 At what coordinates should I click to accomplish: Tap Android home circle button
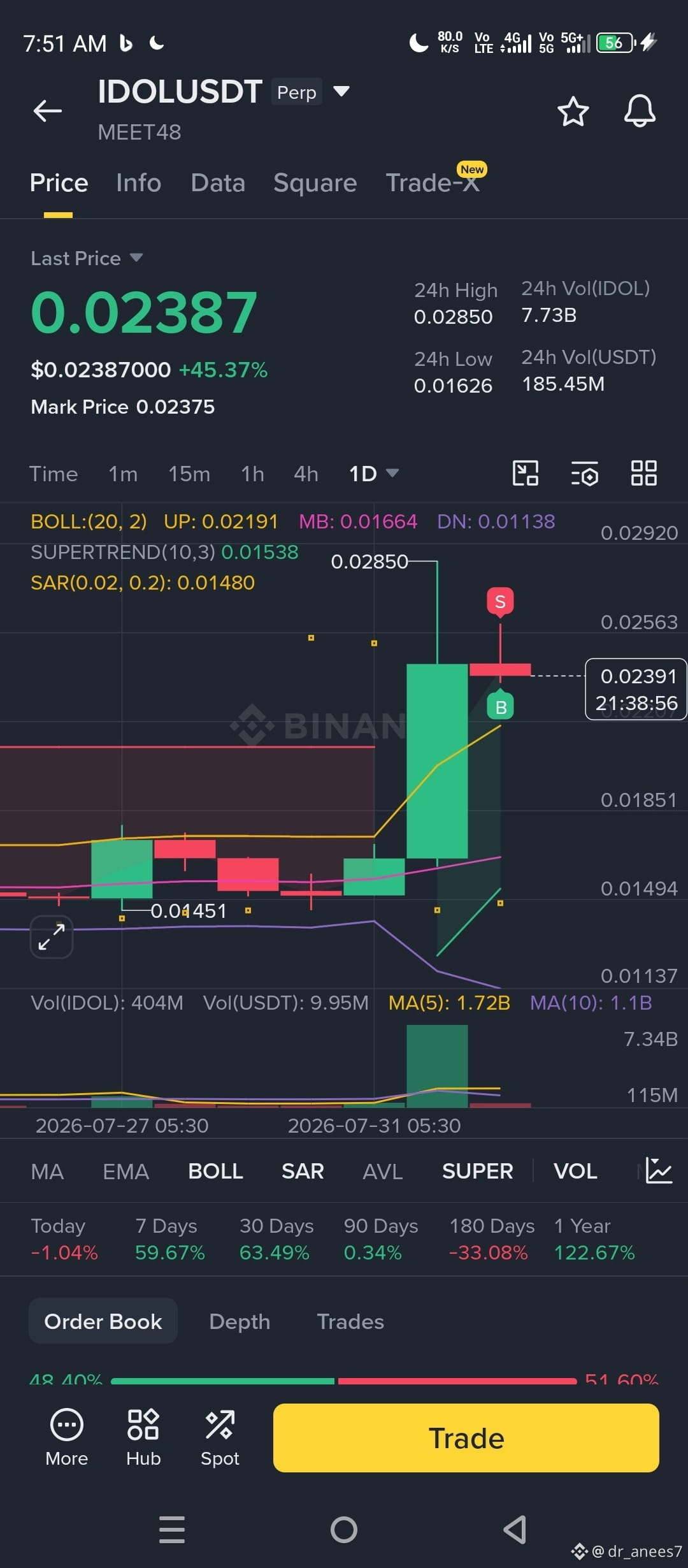pyautogui.click(x=344, y=1530)
